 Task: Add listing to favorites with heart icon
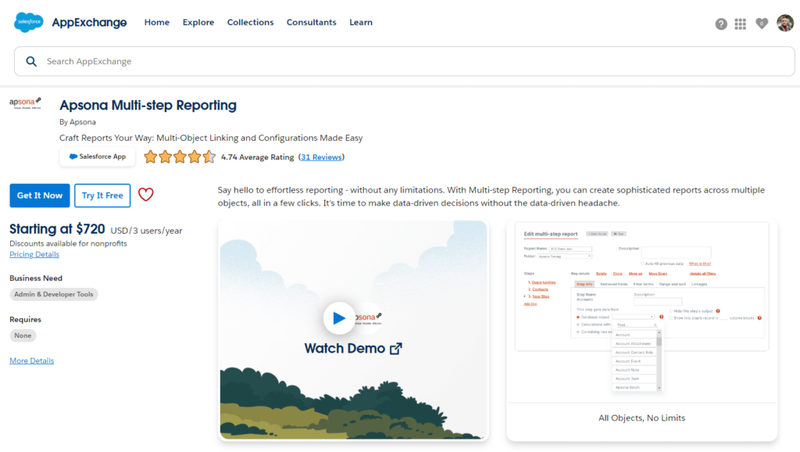point(146,194)
